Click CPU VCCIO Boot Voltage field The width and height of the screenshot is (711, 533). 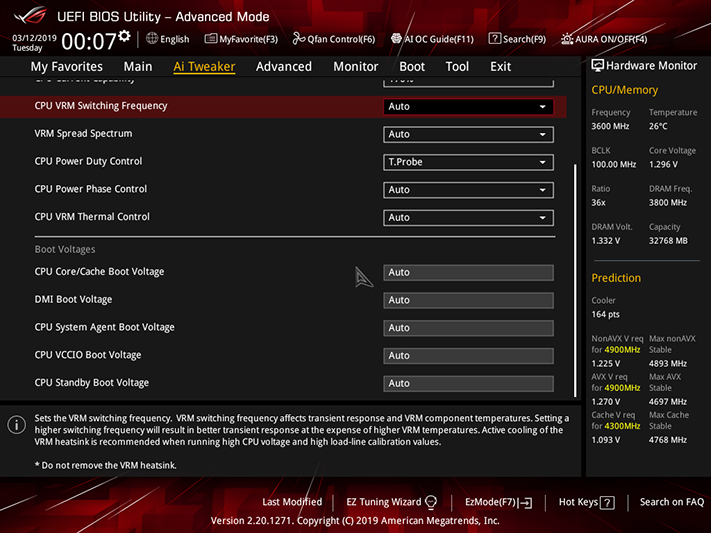click(x=468, y=356)
